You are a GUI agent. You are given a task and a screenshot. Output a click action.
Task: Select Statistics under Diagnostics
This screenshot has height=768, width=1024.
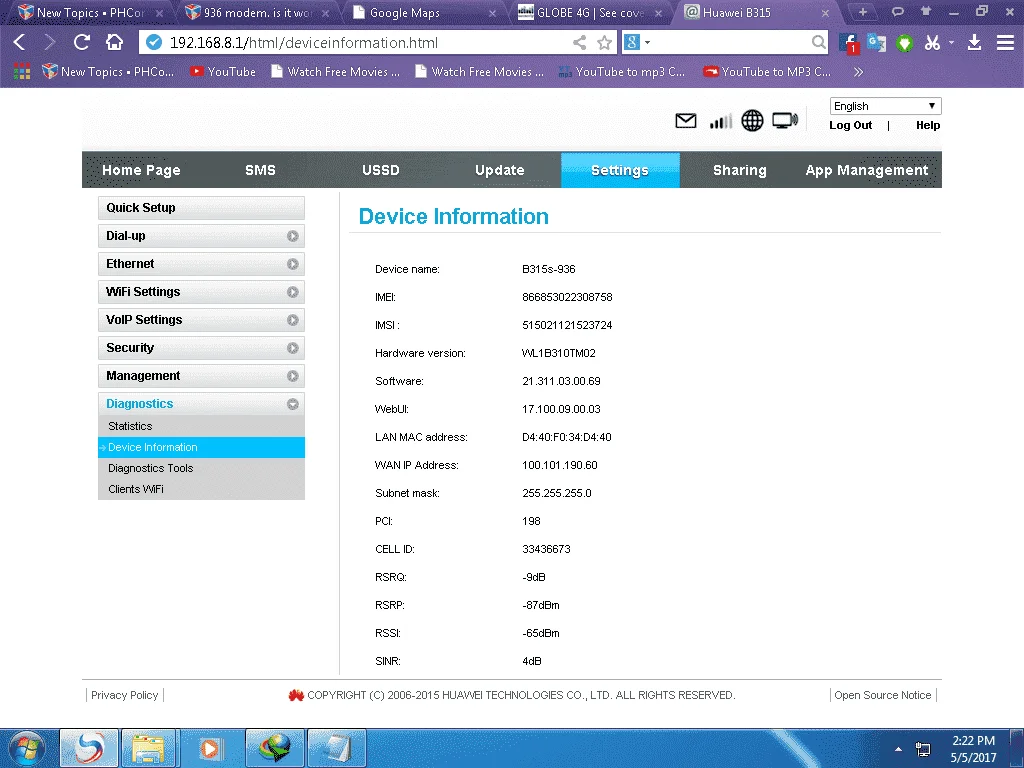[x=201, y=426]
